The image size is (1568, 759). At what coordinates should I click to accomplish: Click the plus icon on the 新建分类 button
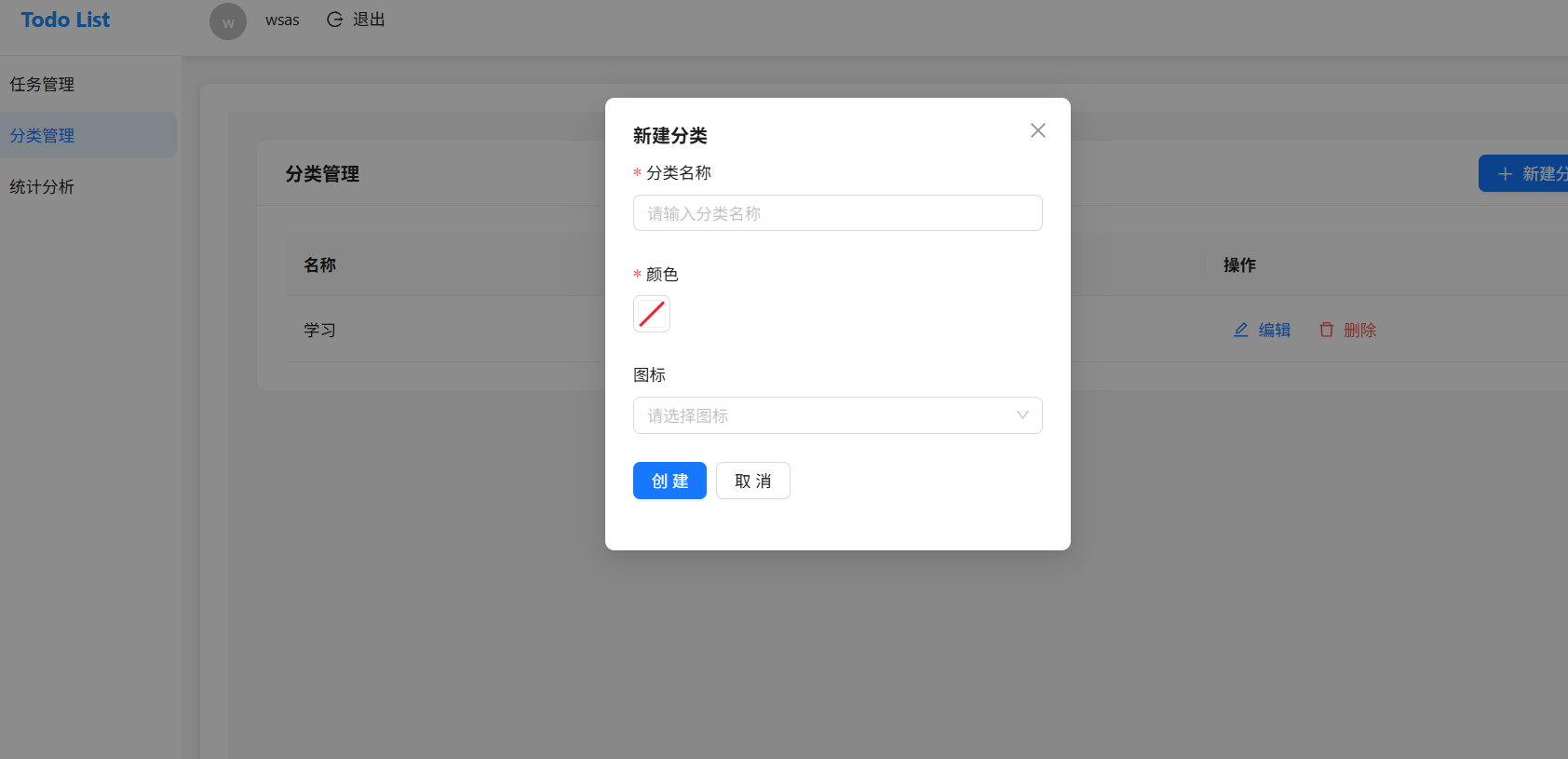pyautogui.click(x=1505, y=174)
